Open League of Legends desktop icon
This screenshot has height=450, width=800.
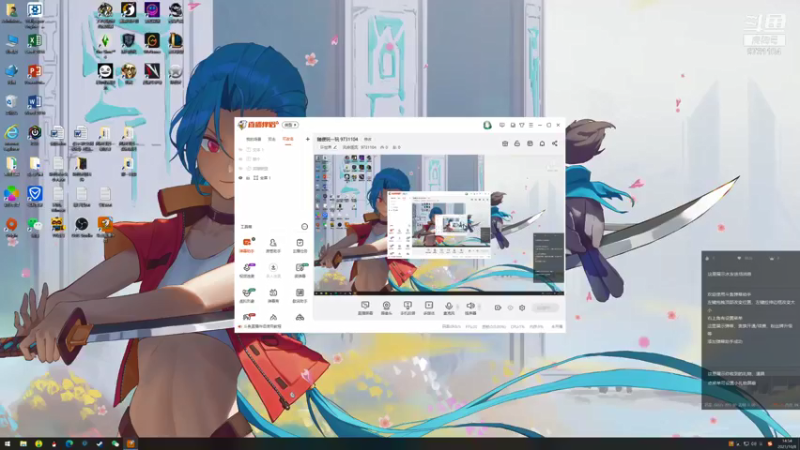[x=176, y=43]
